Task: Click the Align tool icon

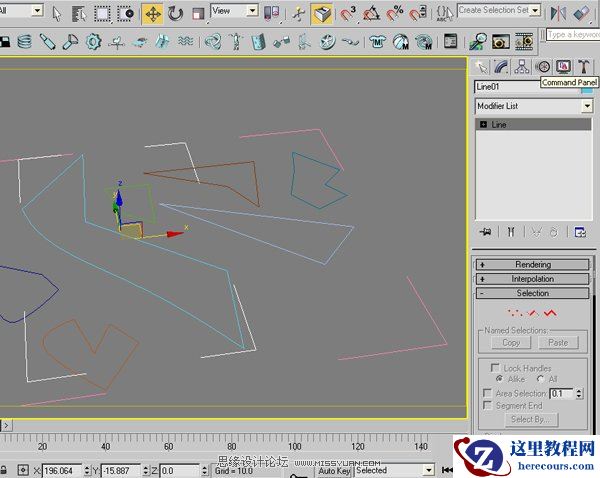Action: [x=582, y=14]
